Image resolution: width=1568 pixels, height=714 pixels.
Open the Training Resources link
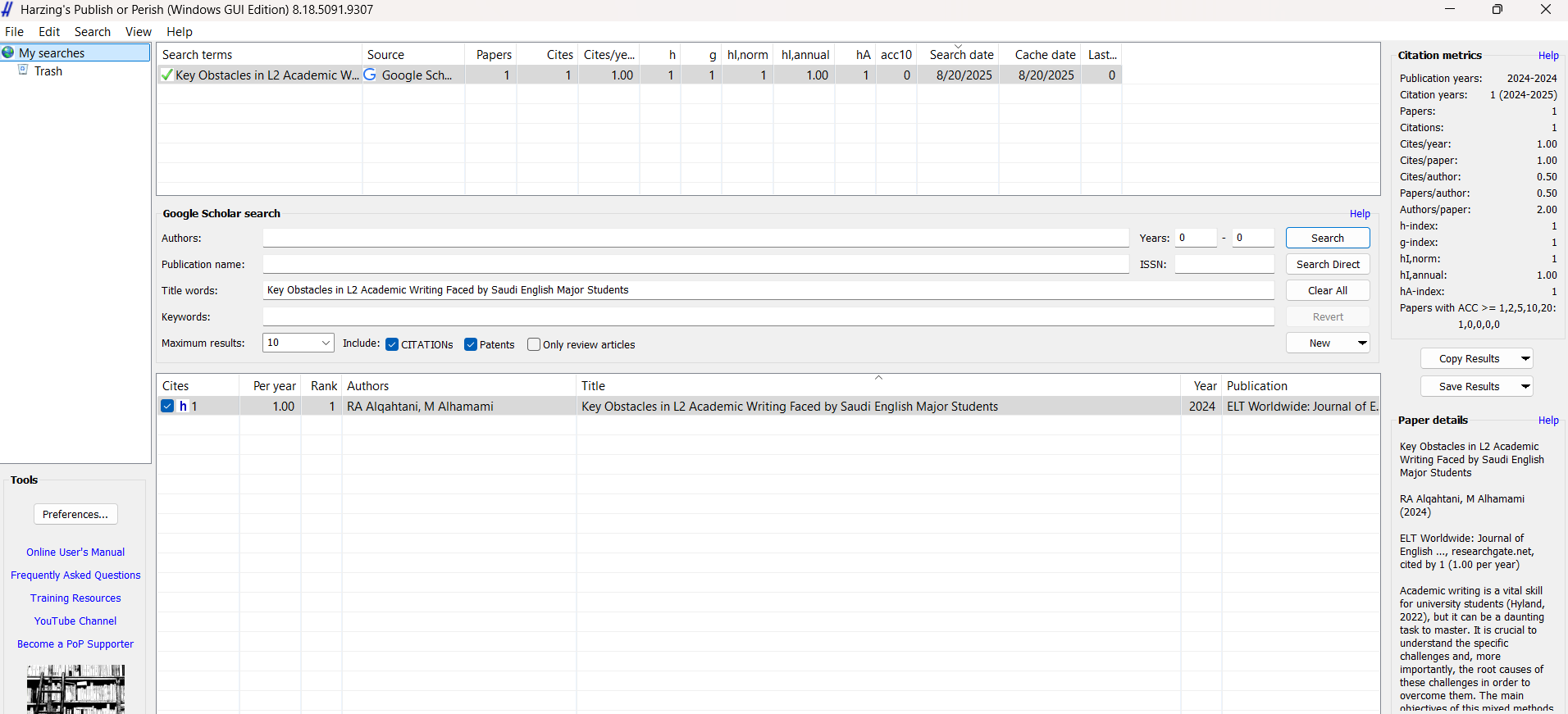(x=75, y=598)
